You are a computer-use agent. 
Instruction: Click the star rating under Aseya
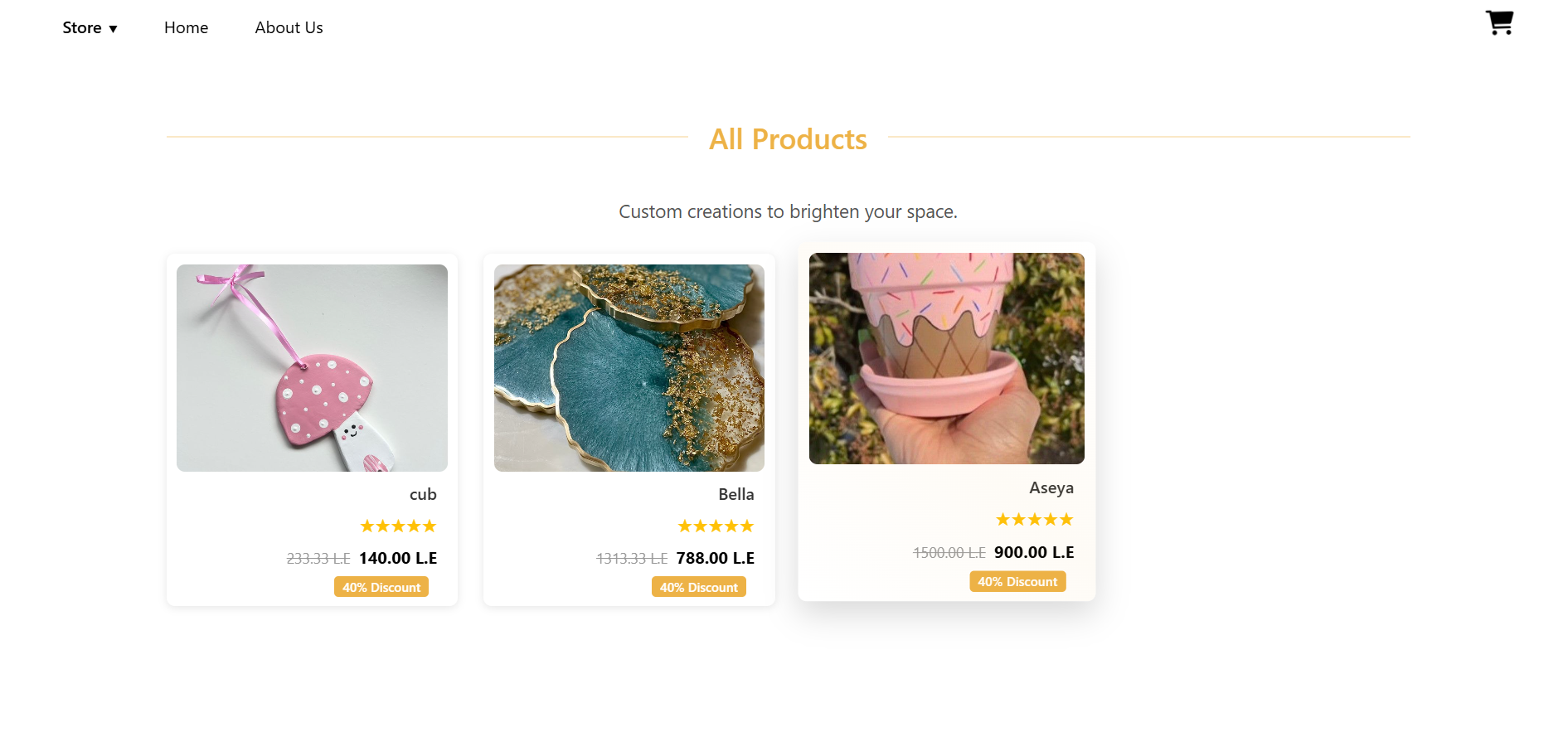click(x=1035, y=520)
